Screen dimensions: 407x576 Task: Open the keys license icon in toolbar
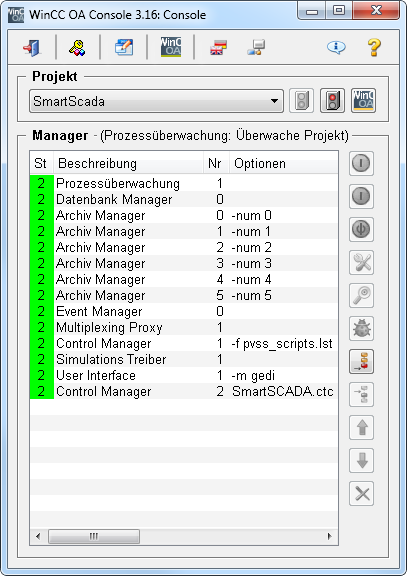[x=77, y=47]
